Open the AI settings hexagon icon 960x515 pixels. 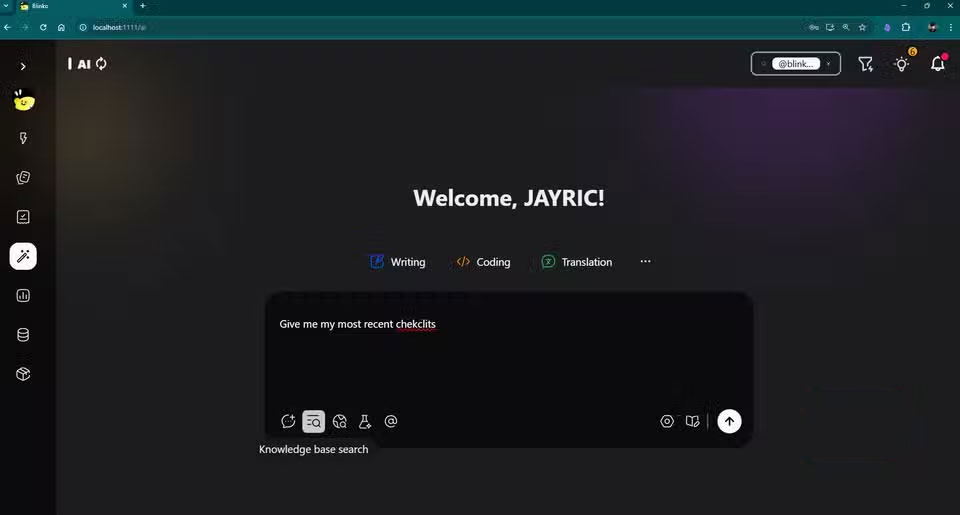[x=667, y=421]
